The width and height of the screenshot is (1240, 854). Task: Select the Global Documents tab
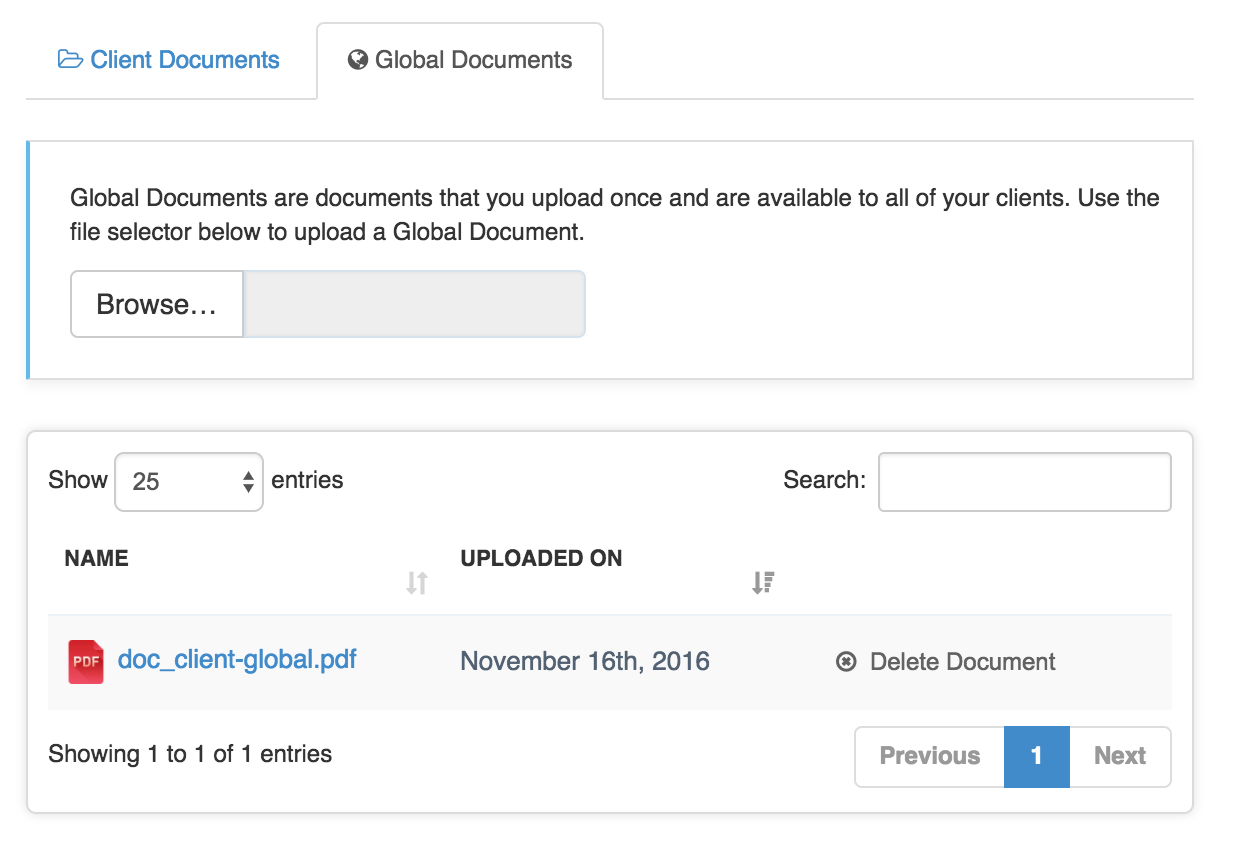tap(460, 60)
